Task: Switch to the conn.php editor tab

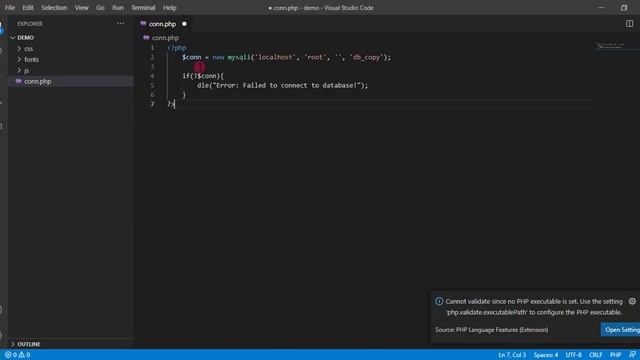Action: [x=162, y=24]
